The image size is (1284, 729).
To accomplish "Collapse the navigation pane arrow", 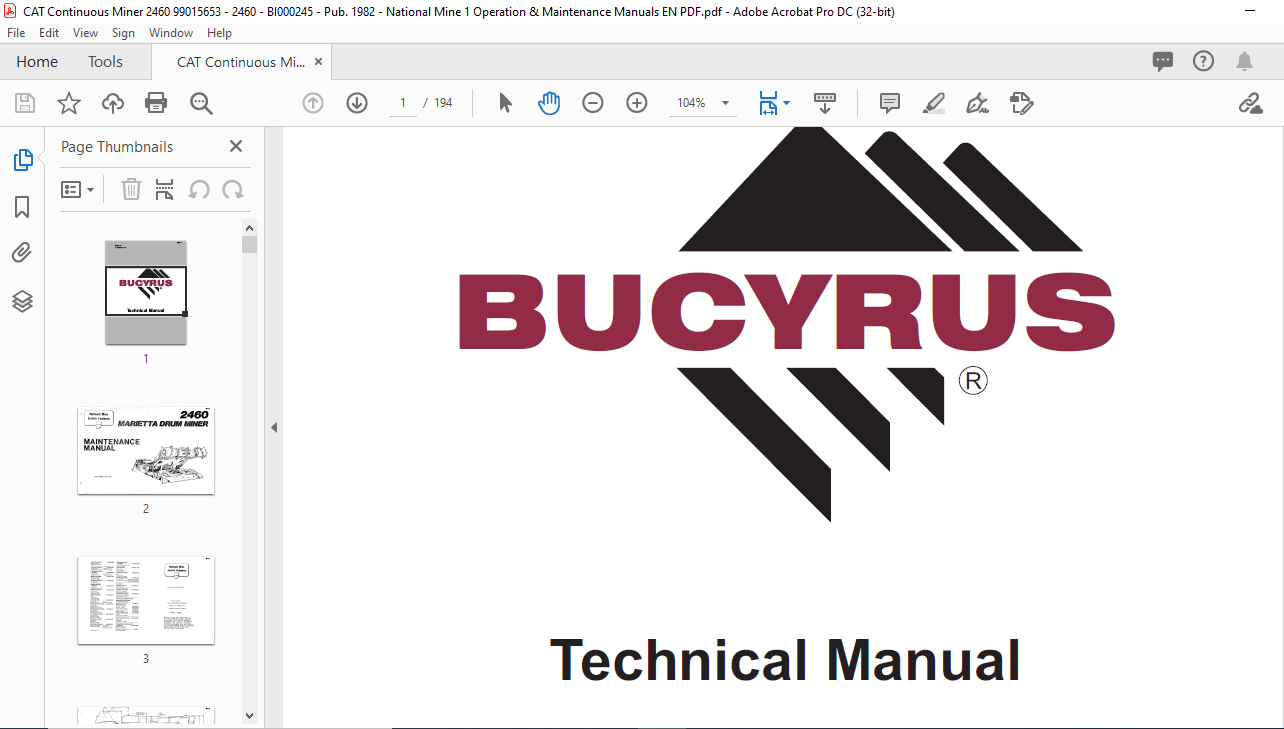I will (x=273, y=427).
